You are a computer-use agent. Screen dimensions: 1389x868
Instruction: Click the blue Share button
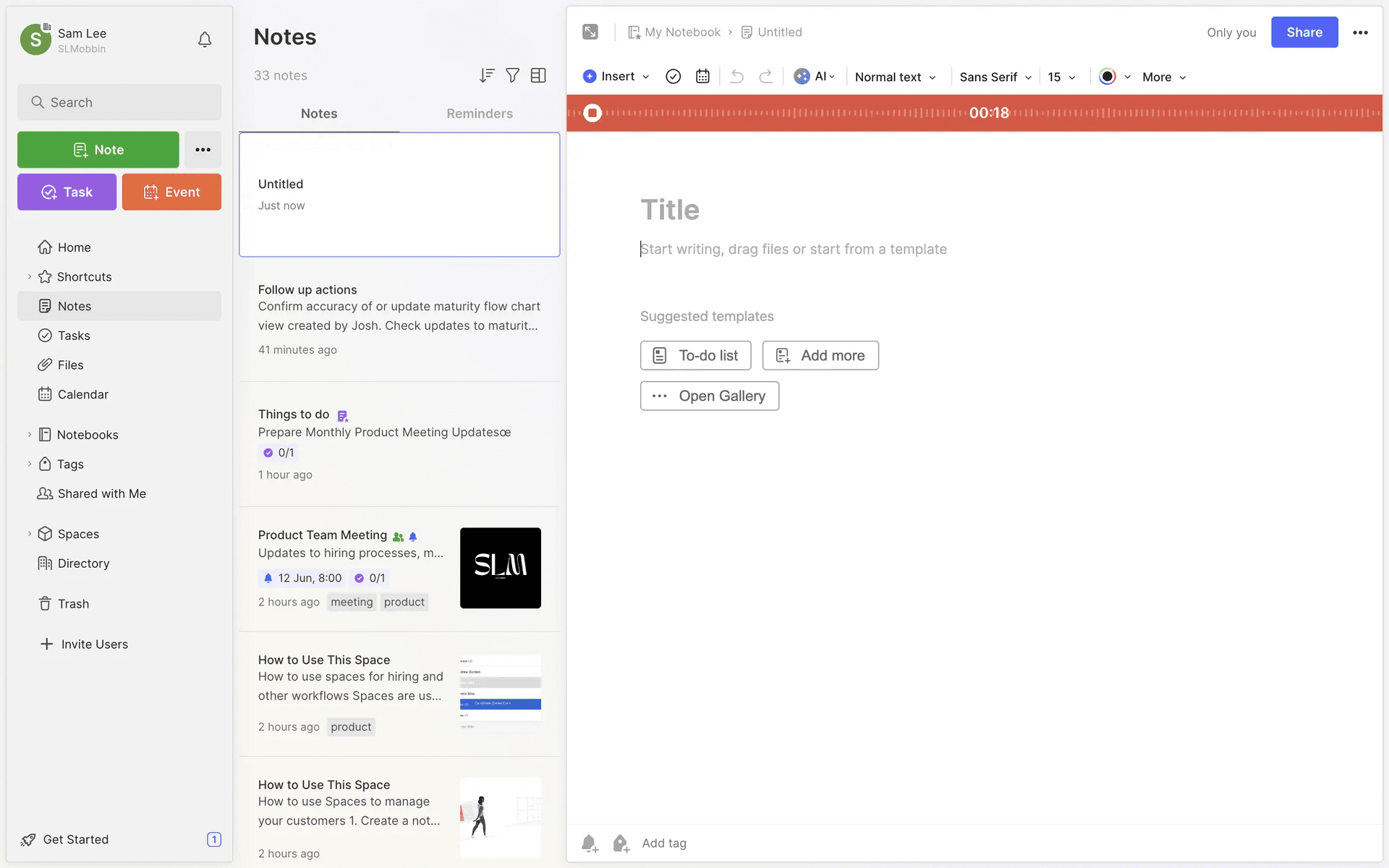[x=1304, y=33]
